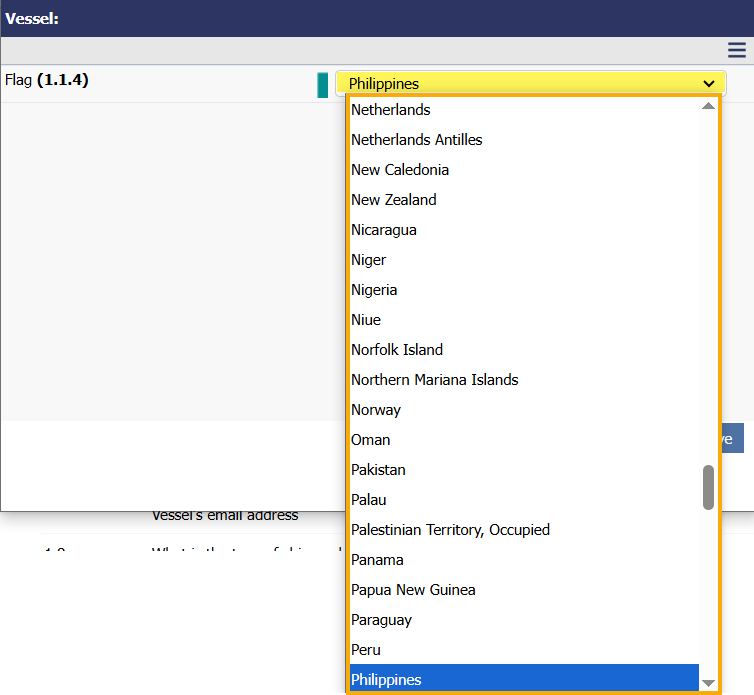Select Norway as vessel flag
This screenshot has width=754, height=695.
(376, 410)
